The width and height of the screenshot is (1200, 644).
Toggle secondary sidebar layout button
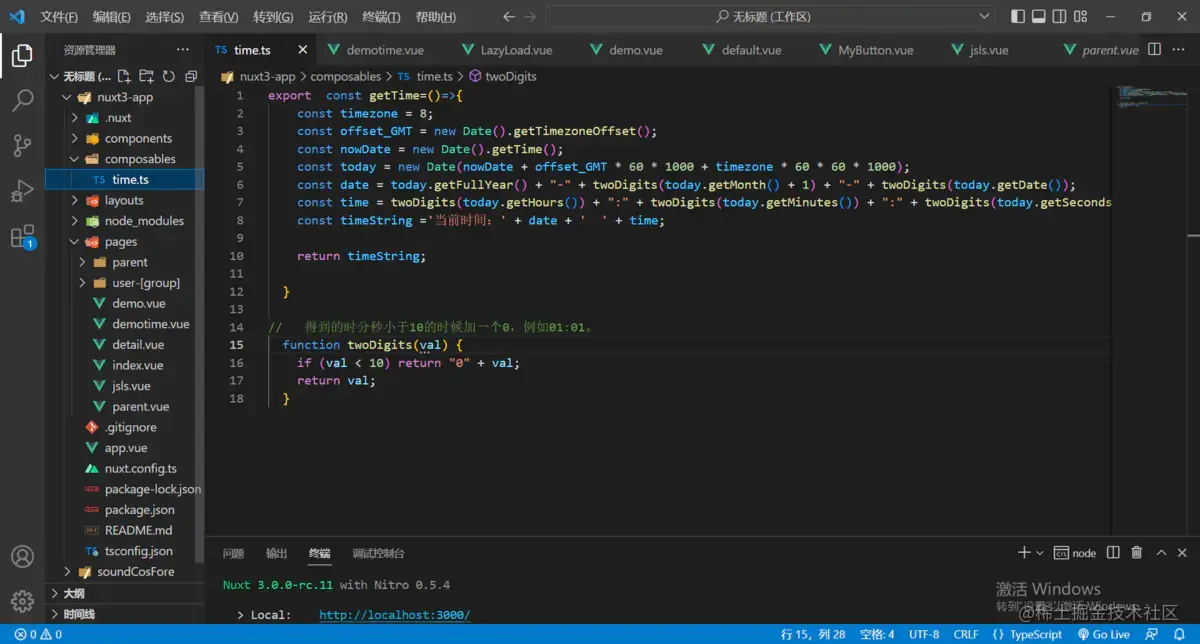(x=1060, y=17)
